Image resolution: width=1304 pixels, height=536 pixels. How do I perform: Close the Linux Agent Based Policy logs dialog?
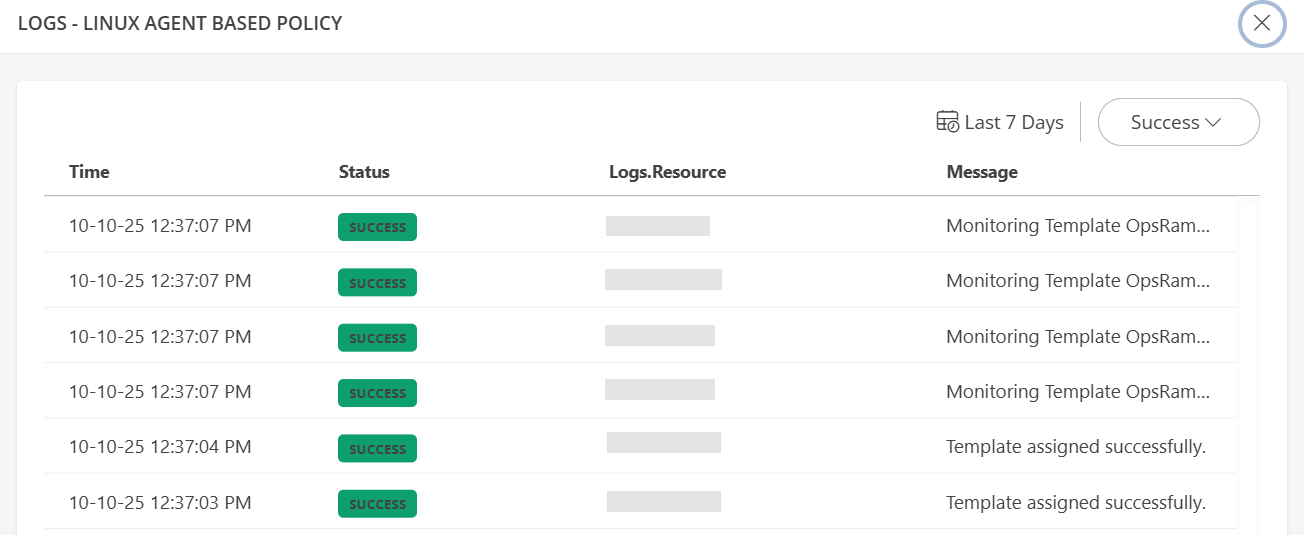tap(1261, 24)
